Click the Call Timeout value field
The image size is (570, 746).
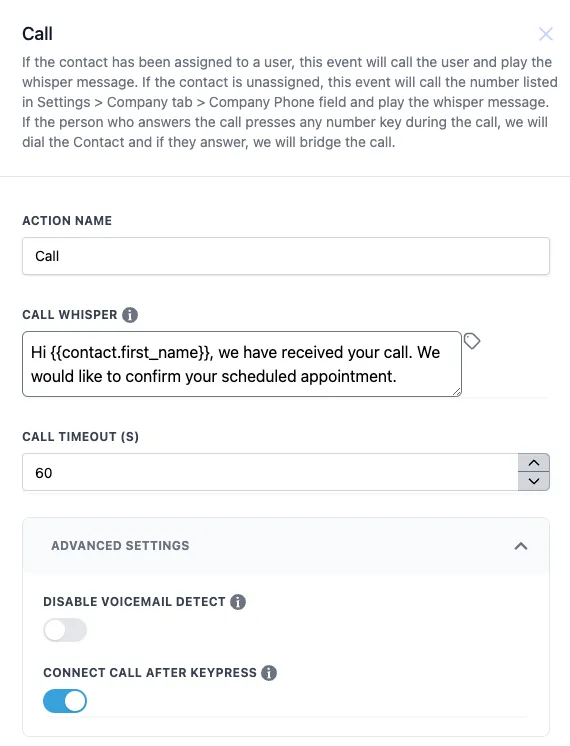(270, 472)
